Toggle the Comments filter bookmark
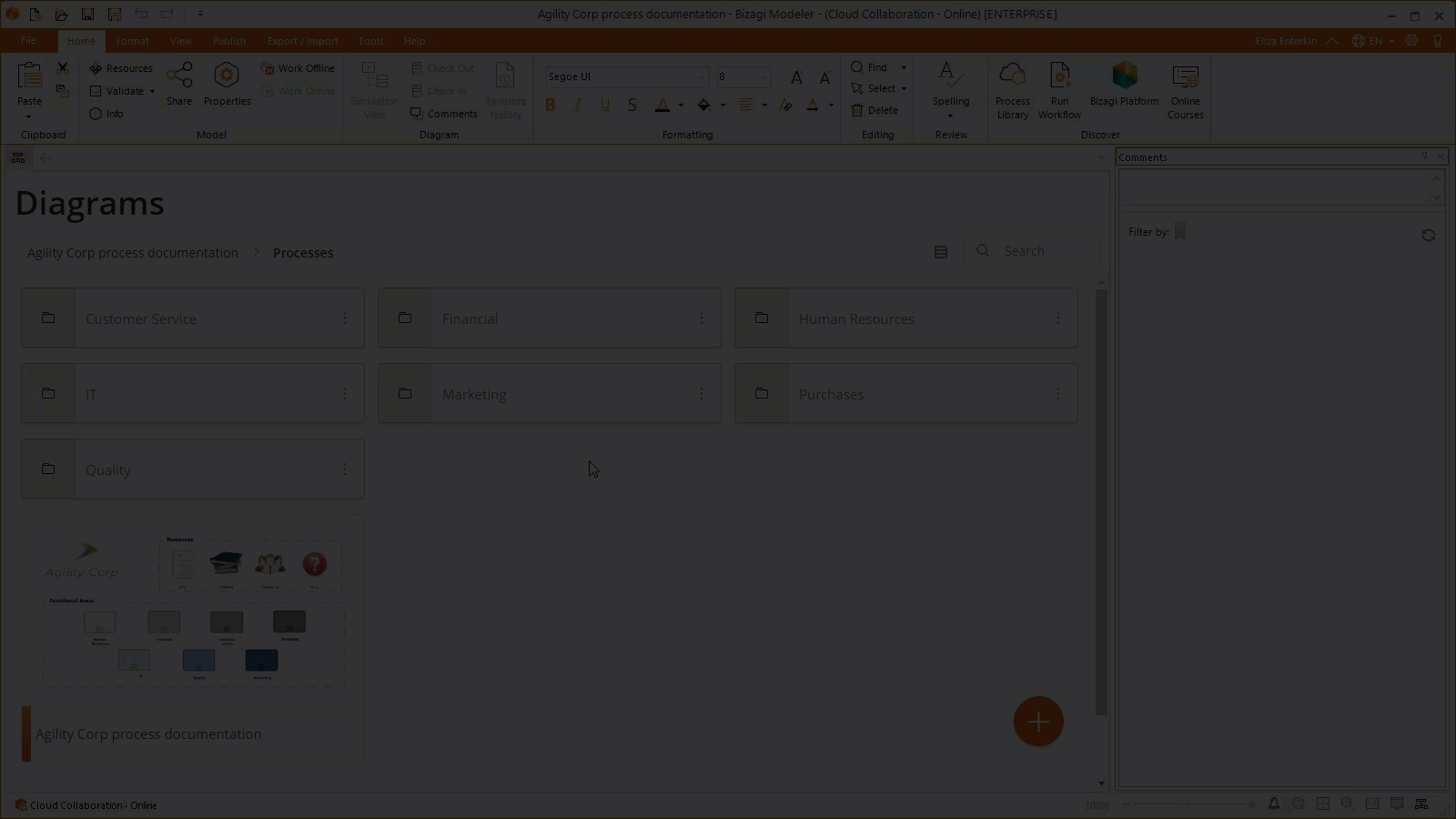Image resolution: width=1456 pixels, height=819 pixels. pyautogui.click(x=1180, y=232)
